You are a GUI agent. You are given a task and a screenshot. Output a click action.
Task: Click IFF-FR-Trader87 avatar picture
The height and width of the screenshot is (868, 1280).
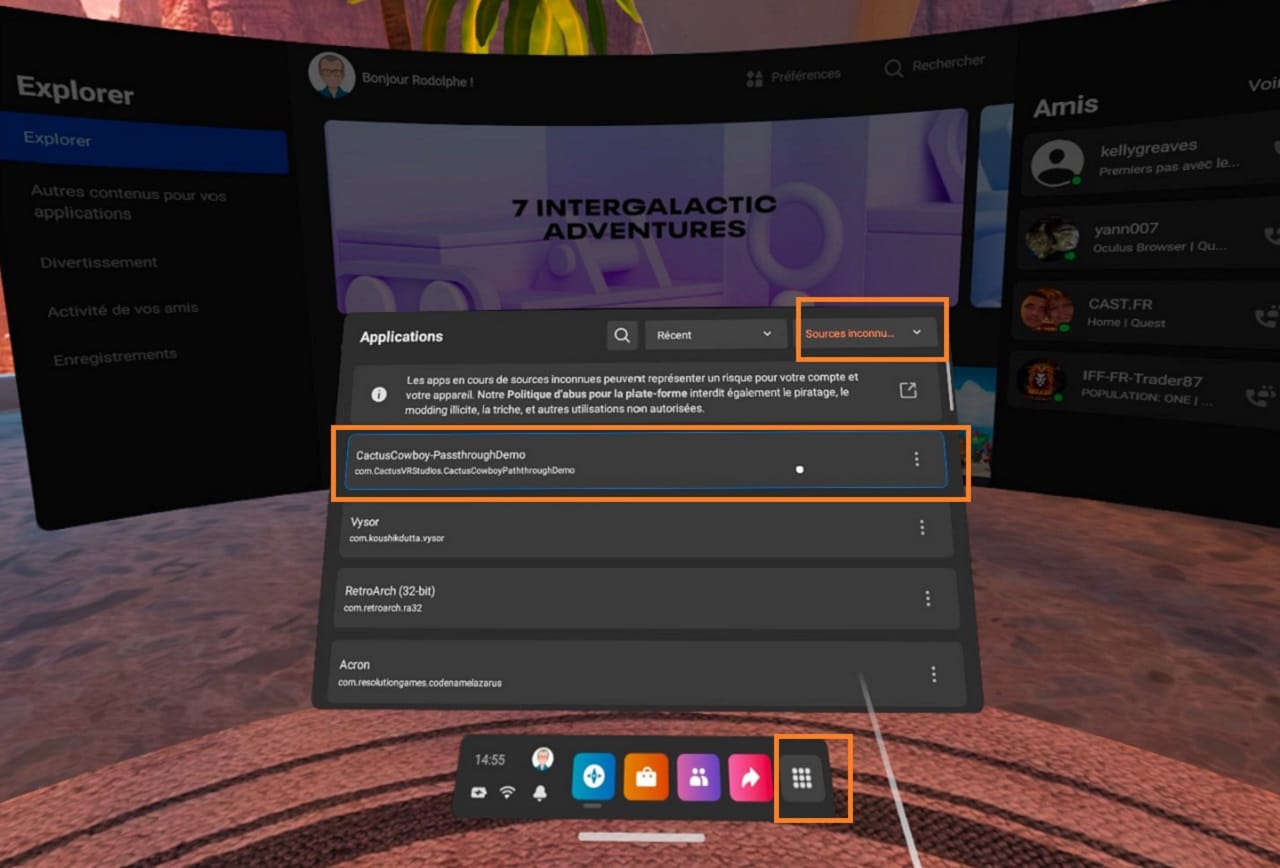coord(1041,381)
